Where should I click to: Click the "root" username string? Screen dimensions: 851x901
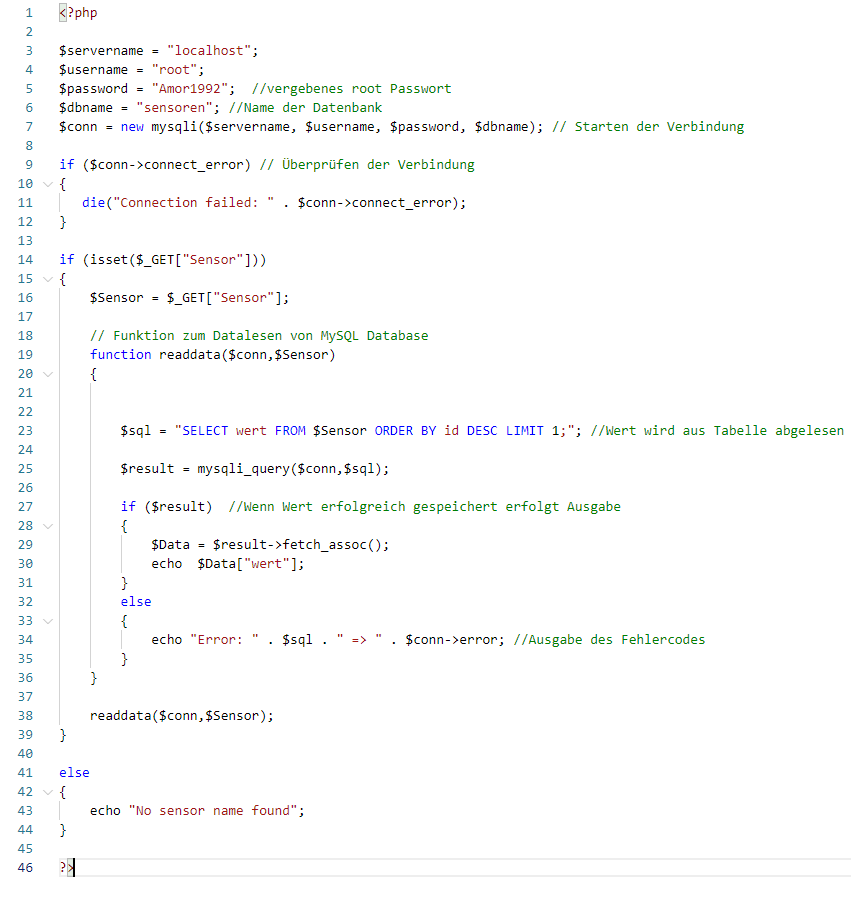[x=177, y=70]
